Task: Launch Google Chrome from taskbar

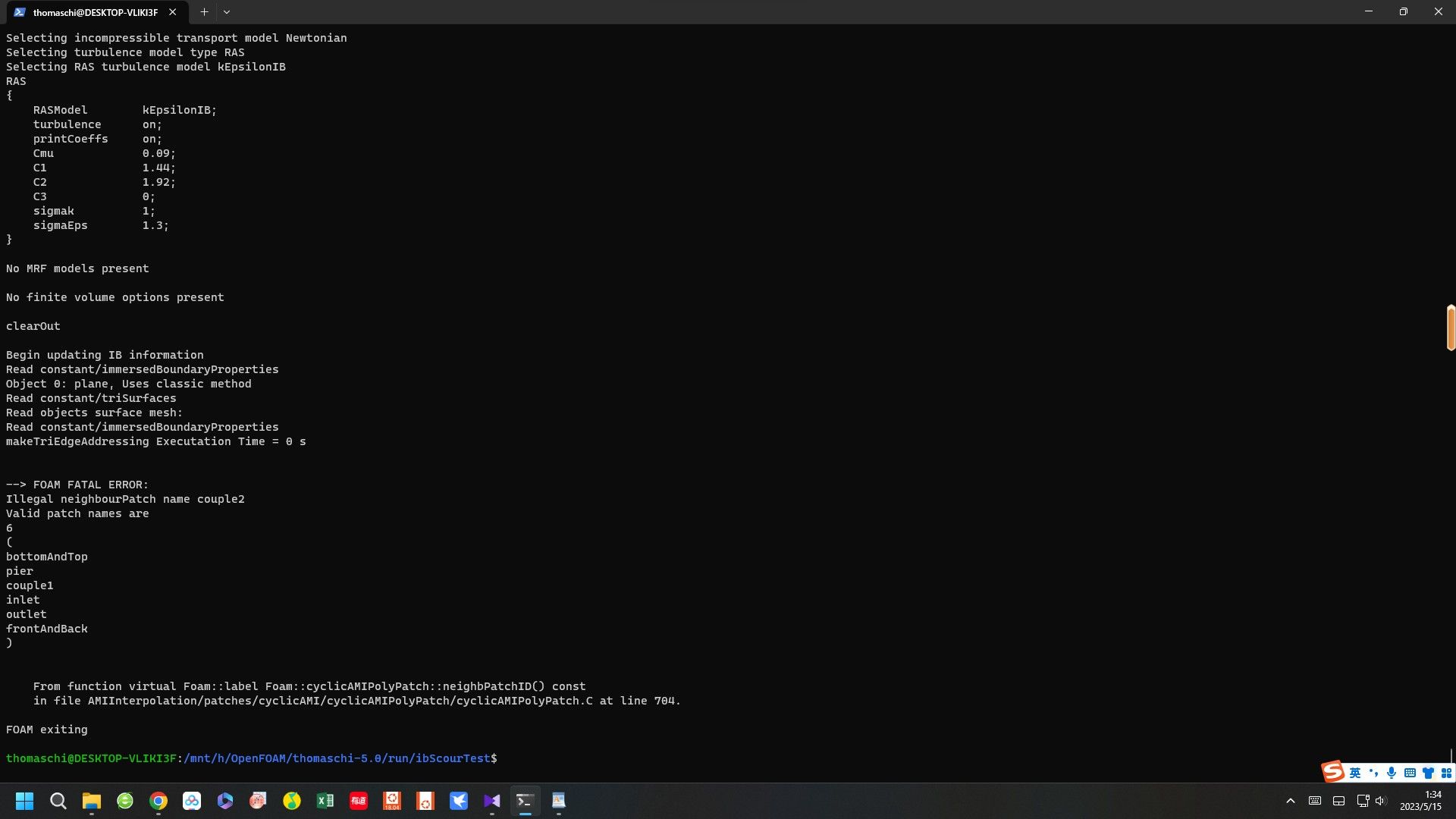Action: [x=158, y=801]
